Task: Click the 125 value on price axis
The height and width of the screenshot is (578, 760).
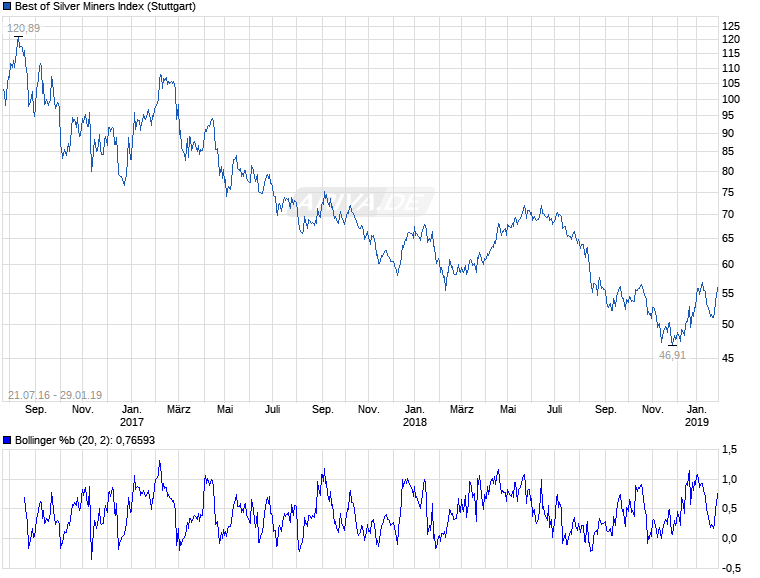Action: point(731,26)
